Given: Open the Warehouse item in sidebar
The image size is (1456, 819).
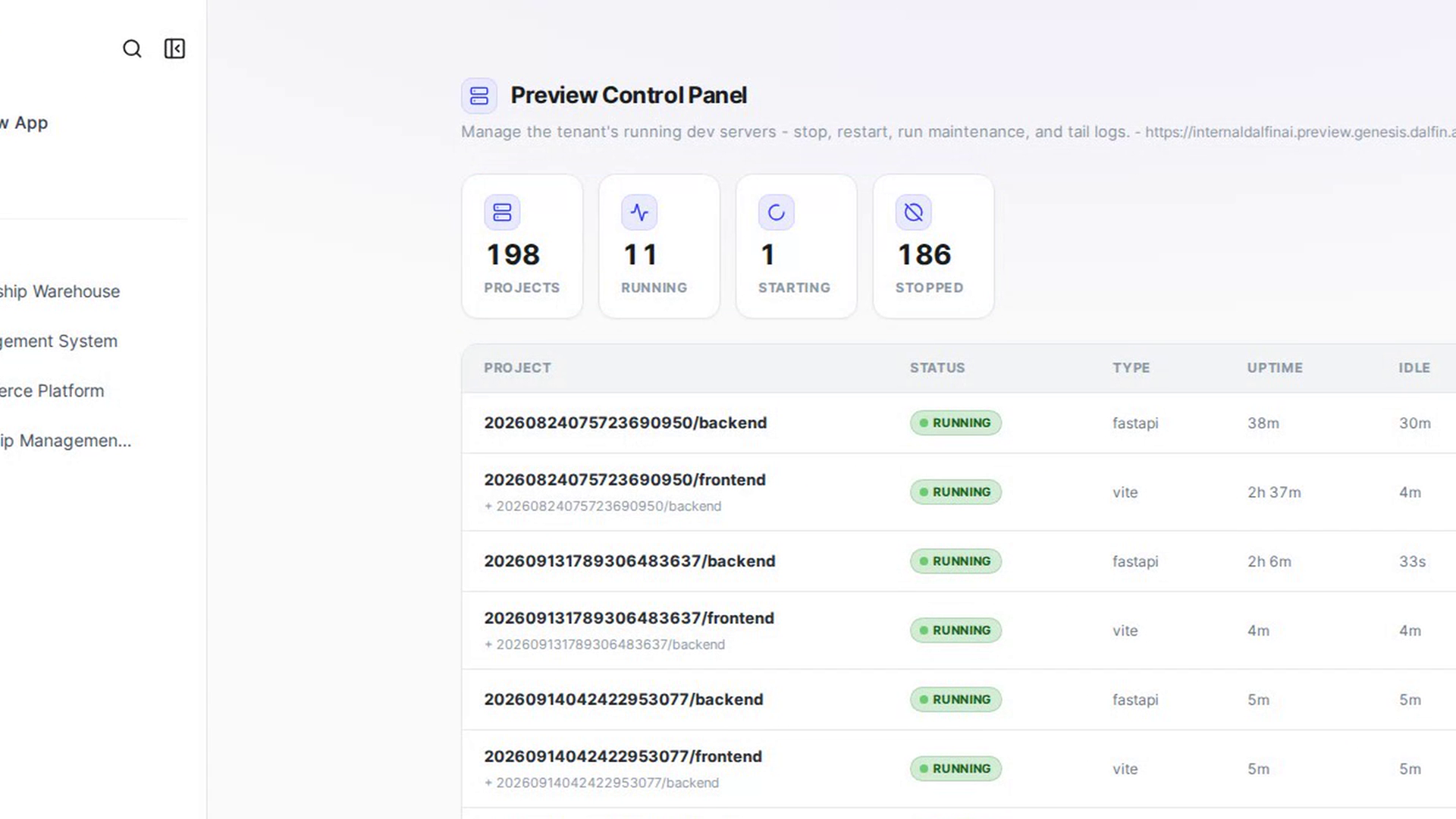Looking at the screenshot, I should (60, 291).
